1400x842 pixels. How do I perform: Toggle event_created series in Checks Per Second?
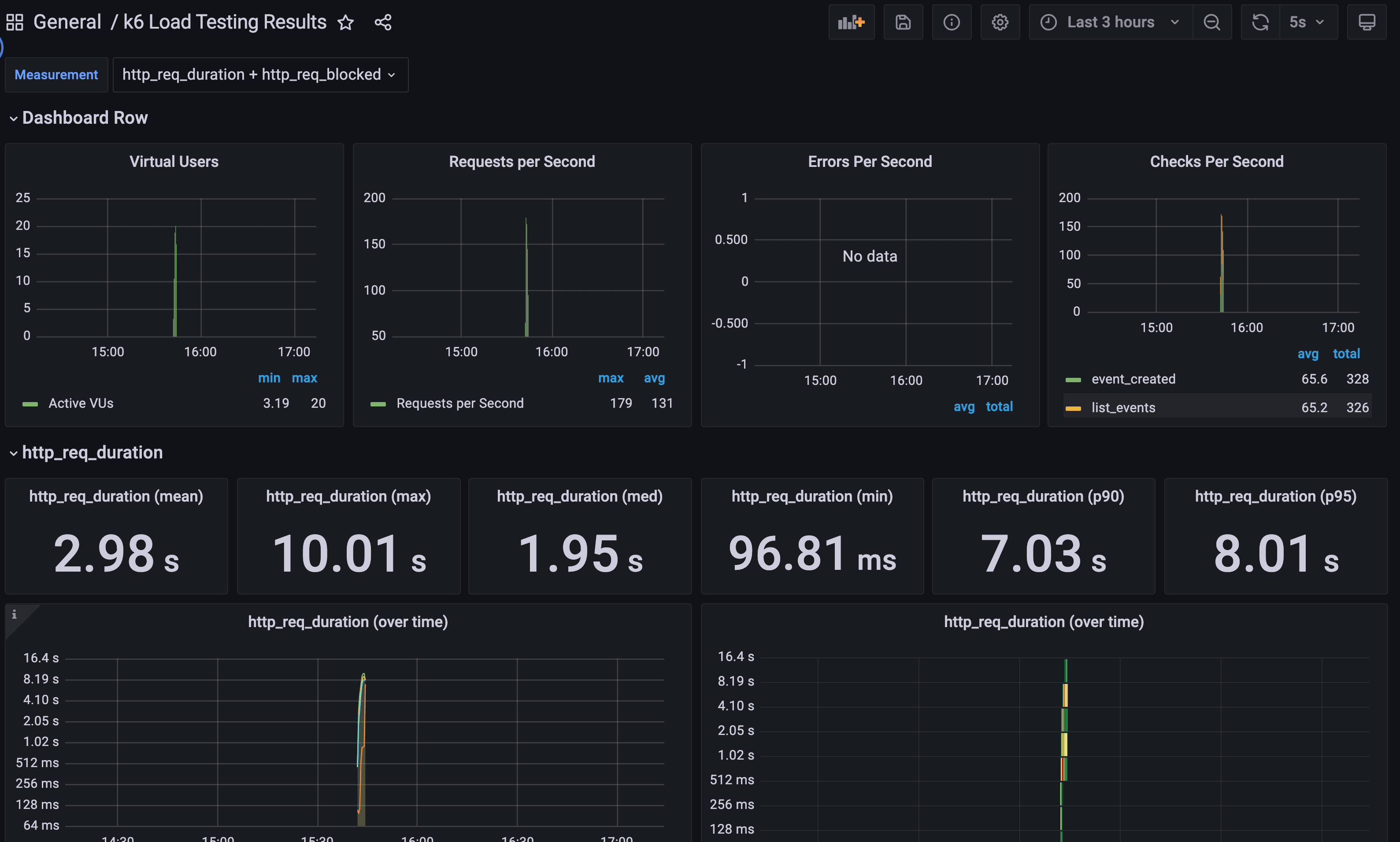pyautogui.click(x=1133, y=379)
